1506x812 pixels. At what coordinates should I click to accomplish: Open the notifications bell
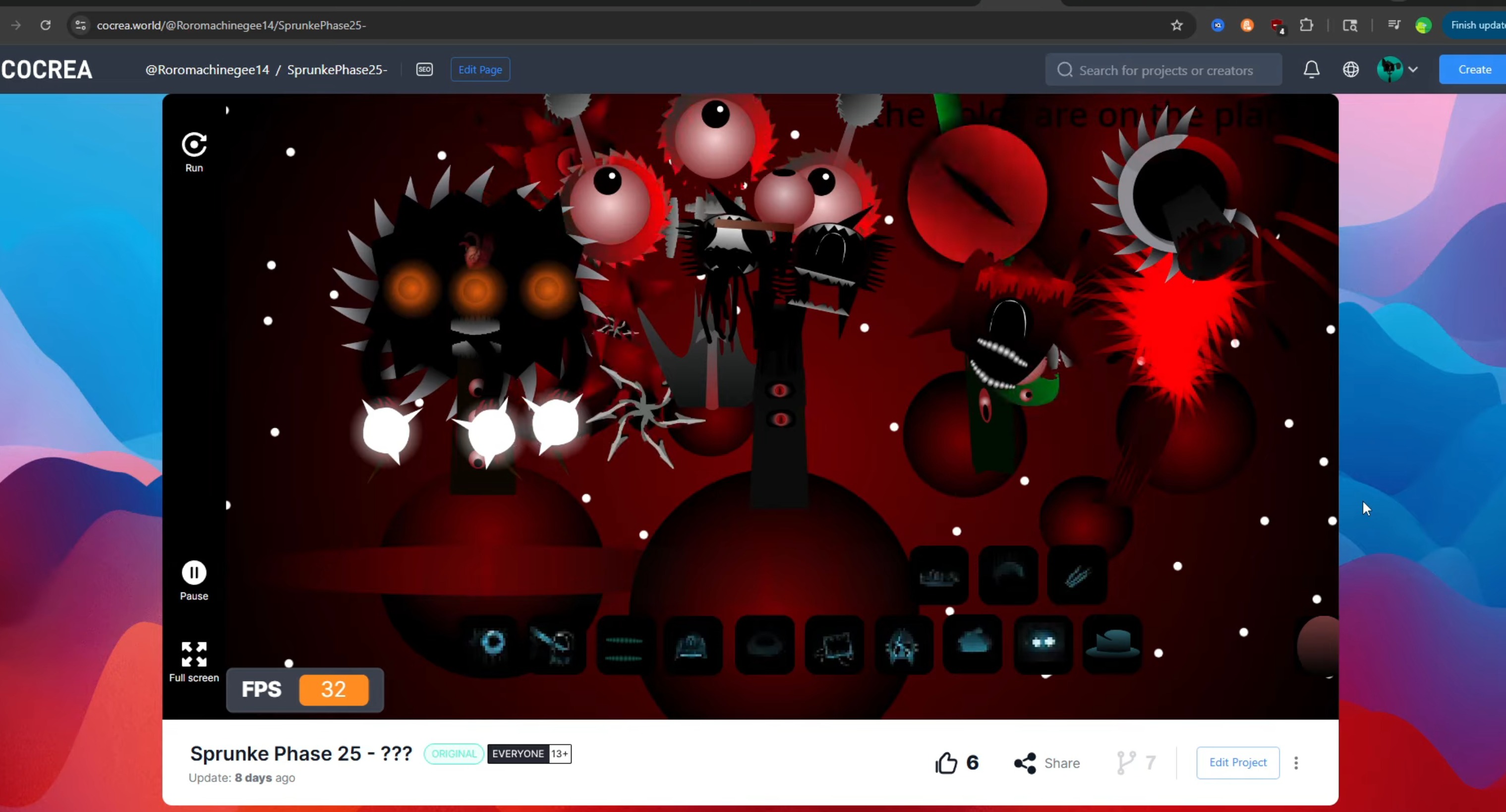pyautogui.click(x=1311, y=69)
